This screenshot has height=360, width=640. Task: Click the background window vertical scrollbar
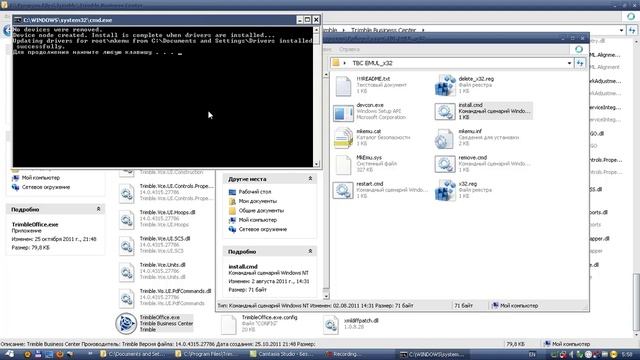[x=636, y=302]
